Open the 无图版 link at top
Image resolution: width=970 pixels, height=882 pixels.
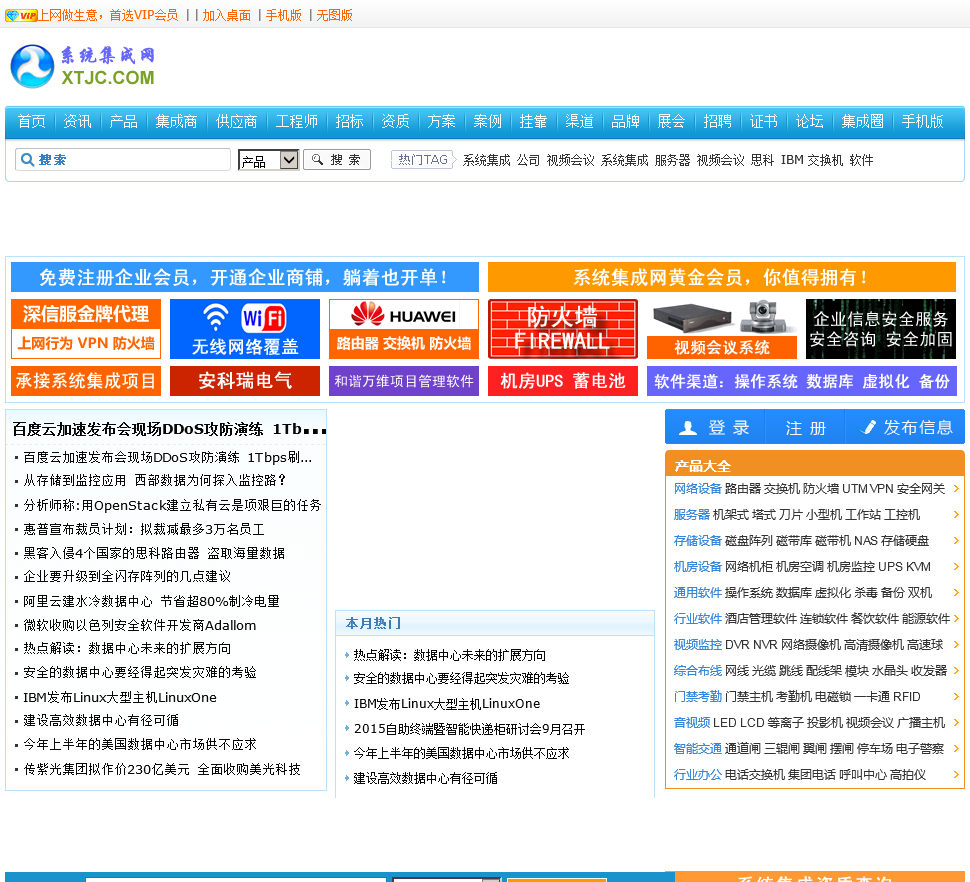click(x=334, y=15)
